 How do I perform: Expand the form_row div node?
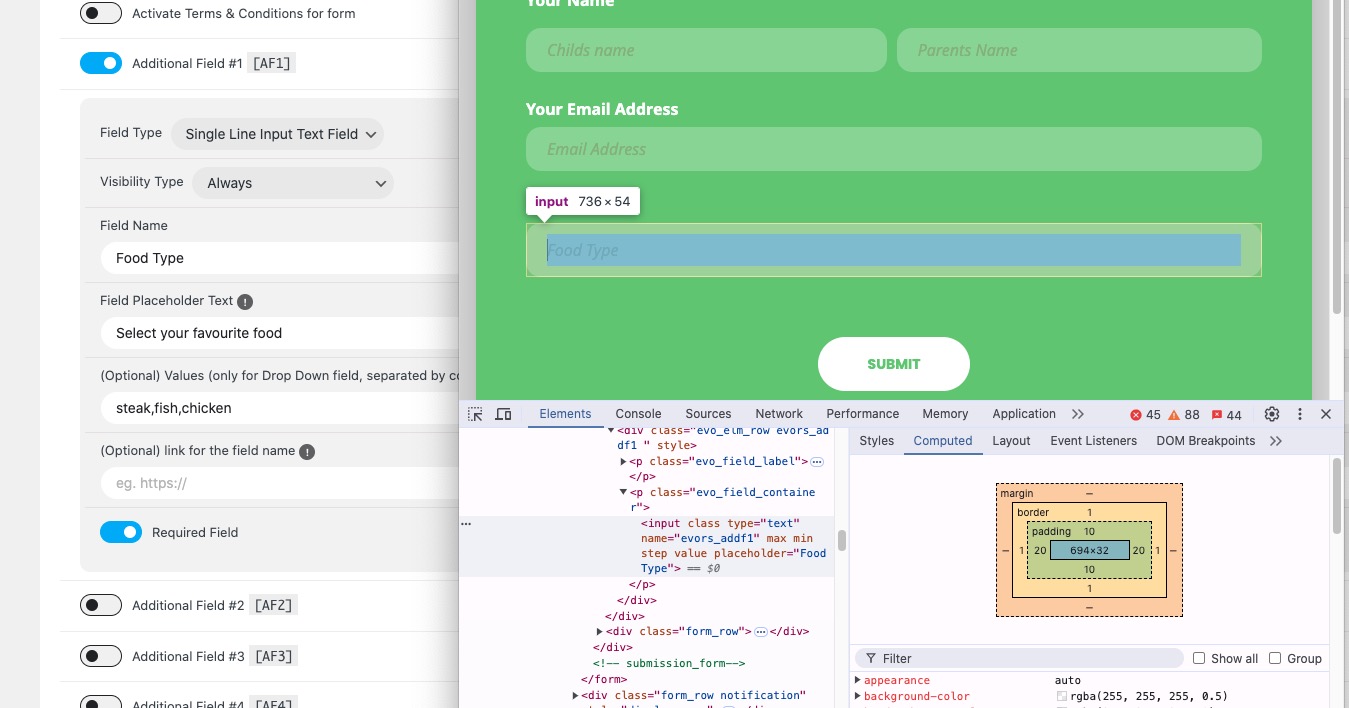tap(600, 632)
